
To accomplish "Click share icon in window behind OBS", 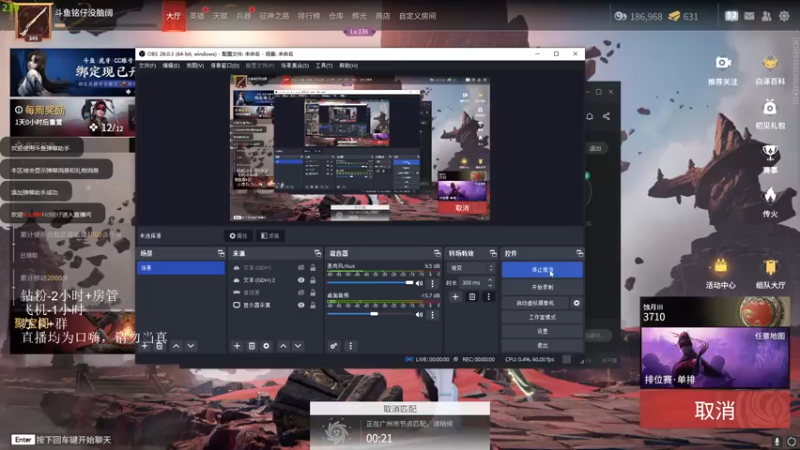I will tap(606, 116).
